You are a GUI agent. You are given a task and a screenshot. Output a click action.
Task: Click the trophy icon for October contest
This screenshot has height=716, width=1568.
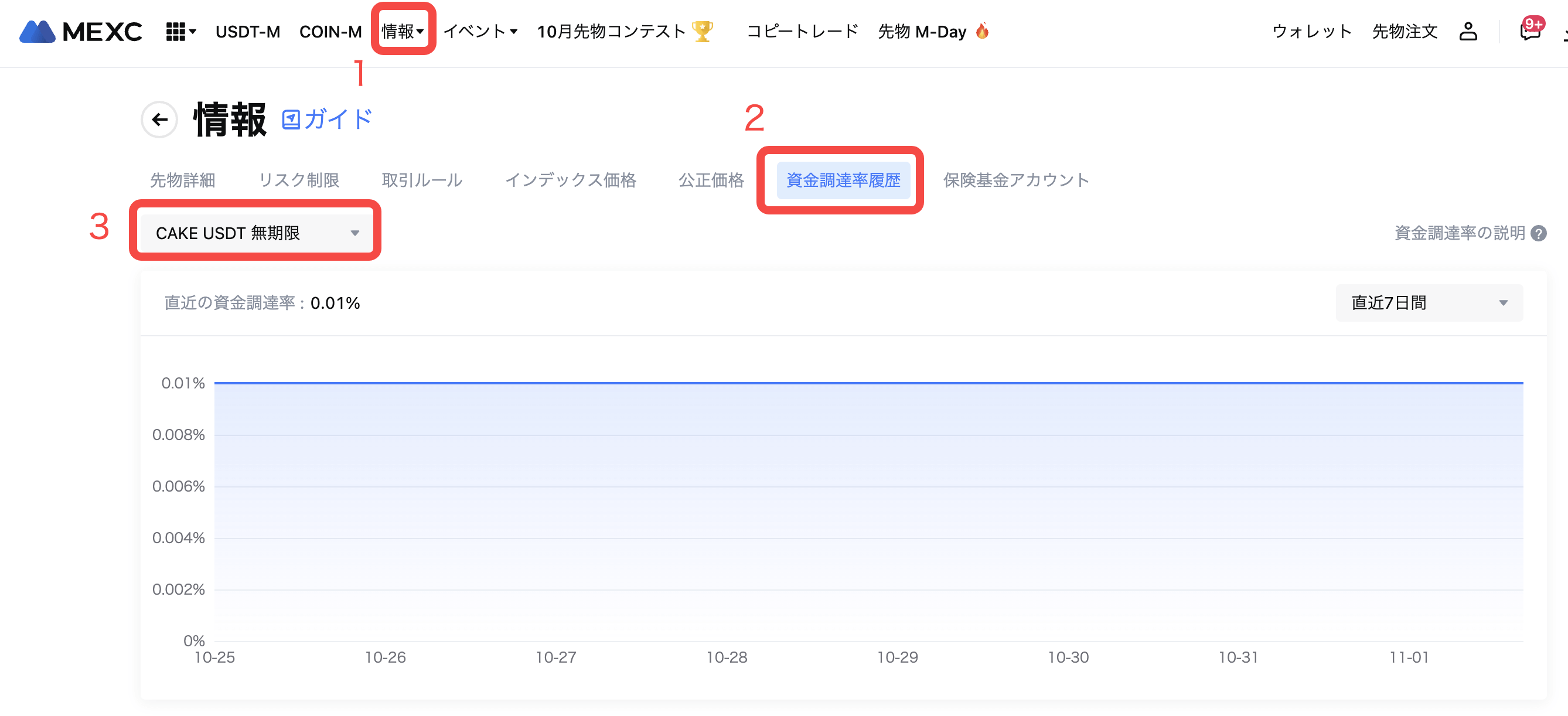[x=703, y=31]
